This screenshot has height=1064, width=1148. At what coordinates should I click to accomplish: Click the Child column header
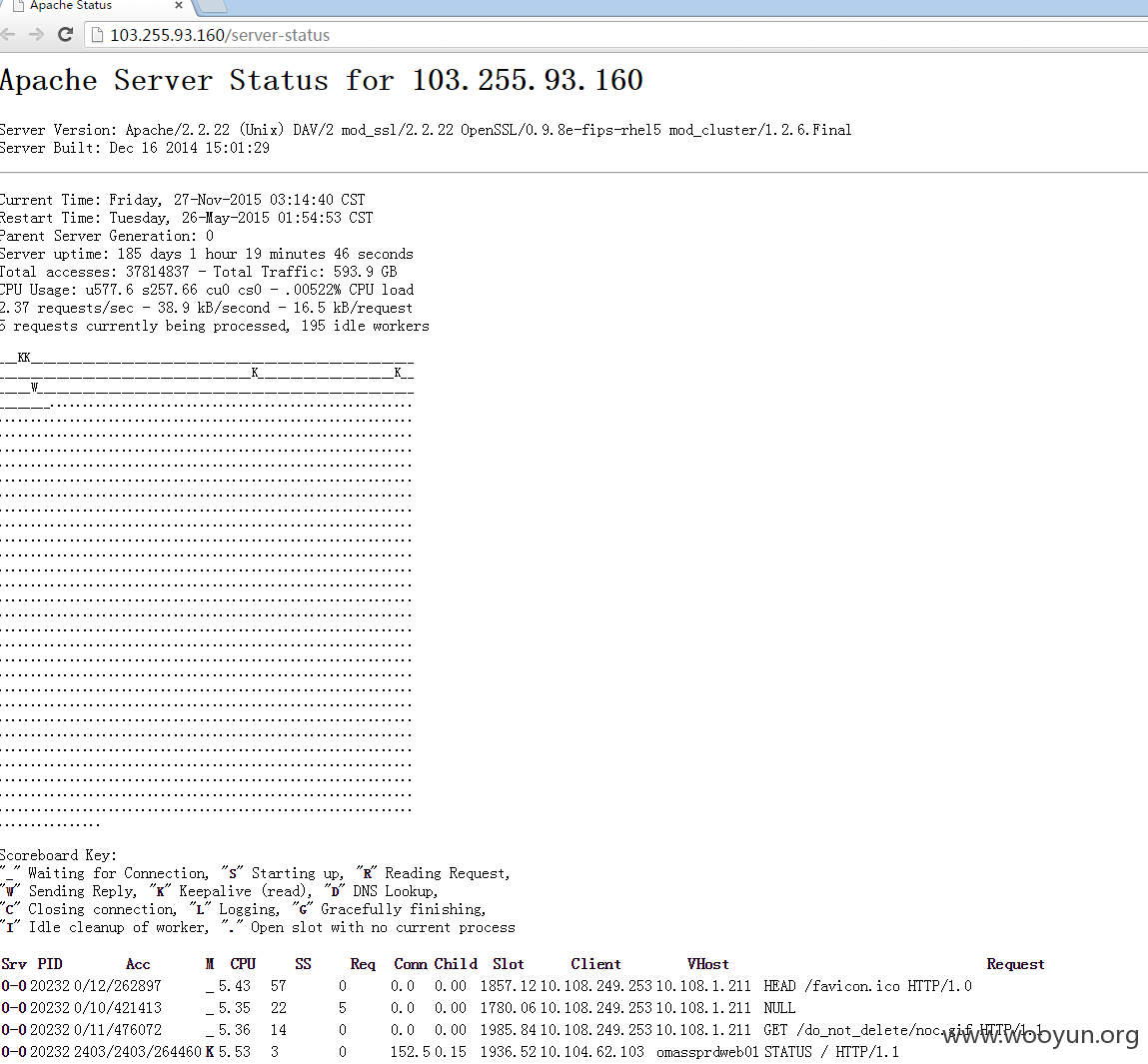coord(456,964)
